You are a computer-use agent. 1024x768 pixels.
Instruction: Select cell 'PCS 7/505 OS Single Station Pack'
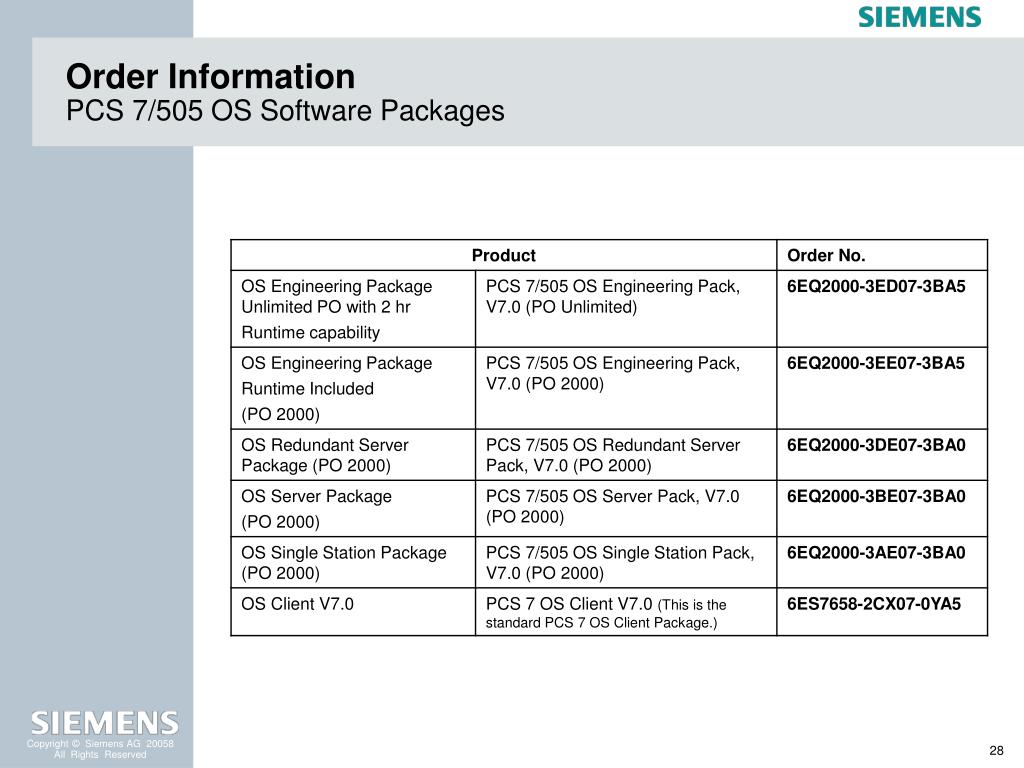(x=626, y=563)
